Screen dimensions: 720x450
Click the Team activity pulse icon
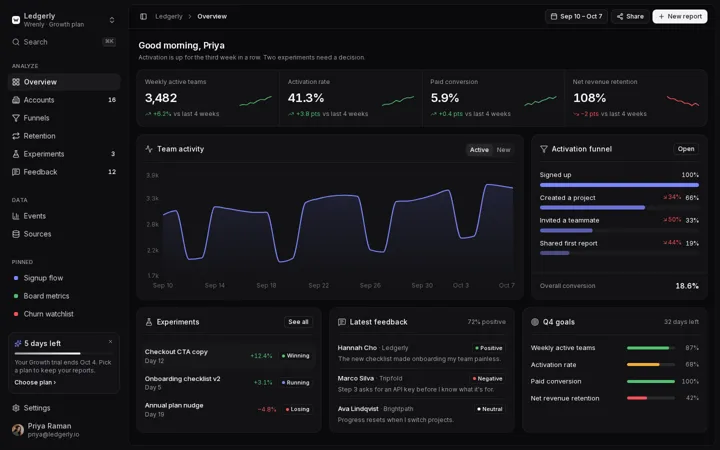coord(149,149)
